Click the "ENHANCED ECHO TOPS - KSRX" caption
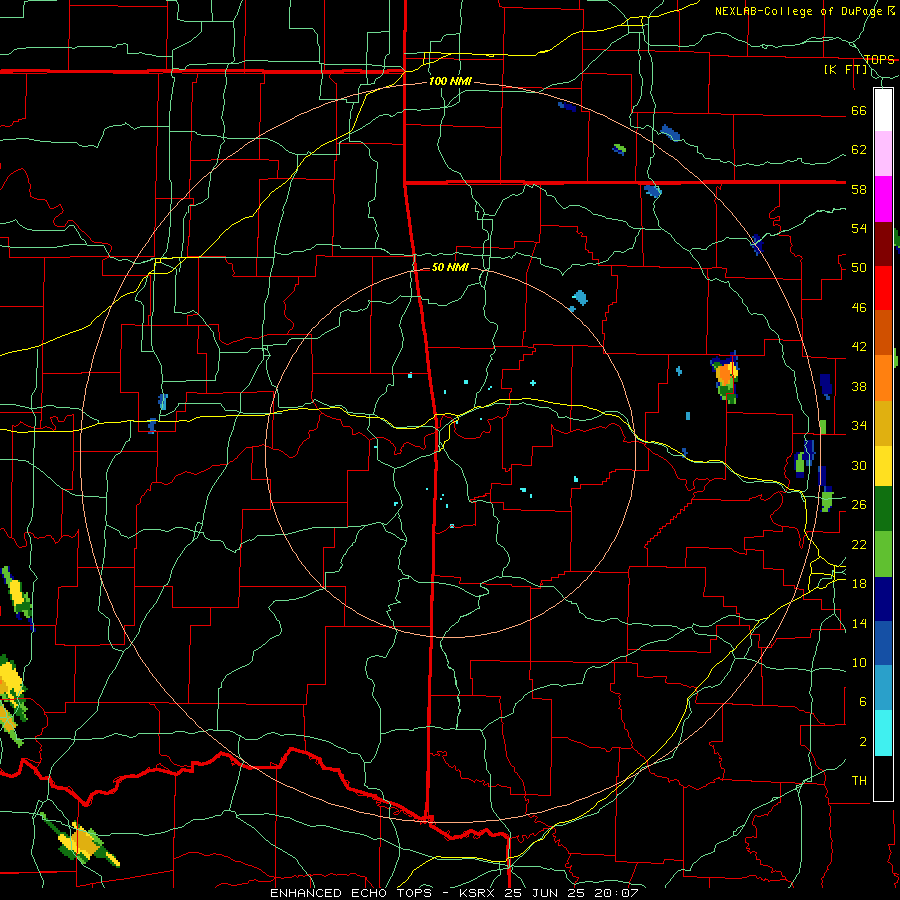The height and width of the screenshot is (900, 900). pyautogui.click(x=385, y=893)
